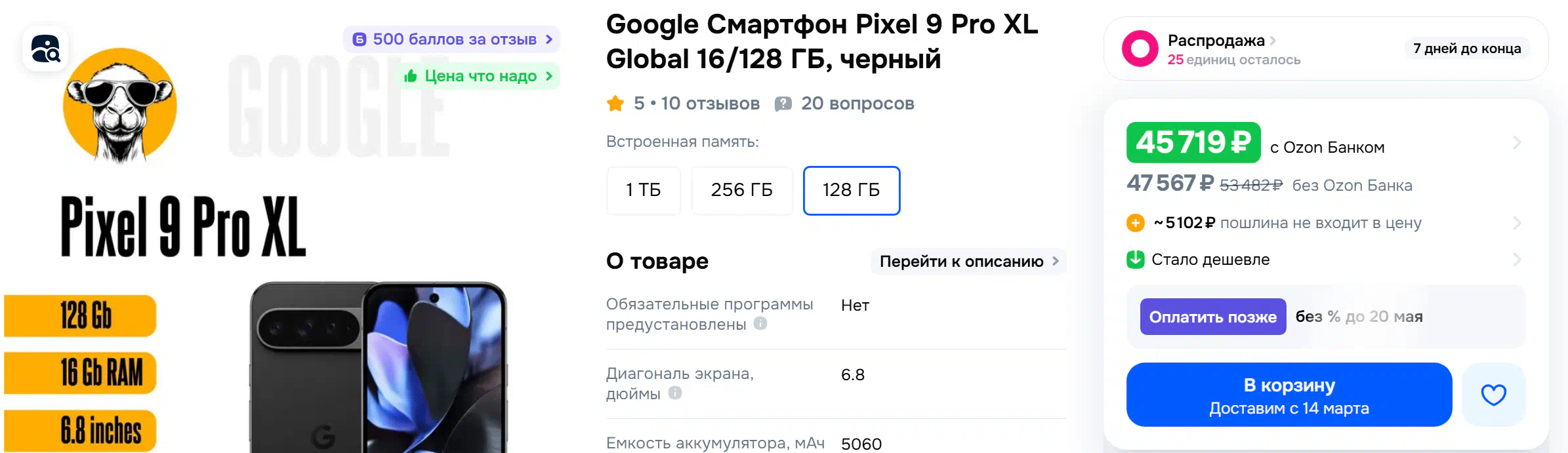Expand the Ozon Bank price chevron
Viewport: 1568px width, 453px height.
(x=1517, y=142)
